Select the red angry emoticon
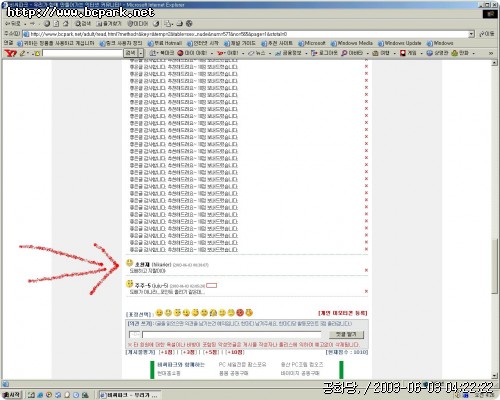This screenshot has height=400, width=500. click(x=240, y=313)
